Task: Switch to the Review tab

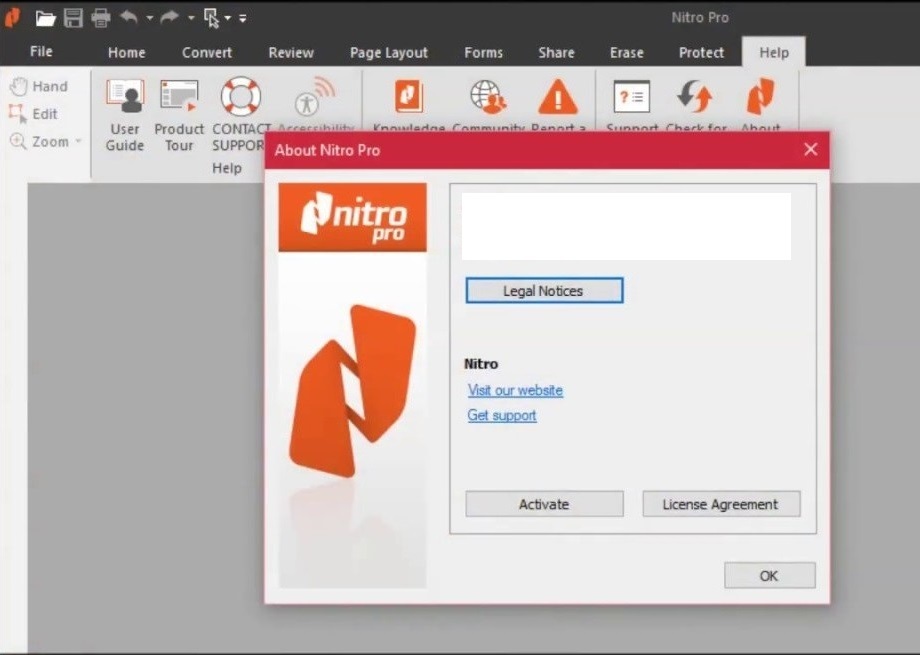Action: 291,52
